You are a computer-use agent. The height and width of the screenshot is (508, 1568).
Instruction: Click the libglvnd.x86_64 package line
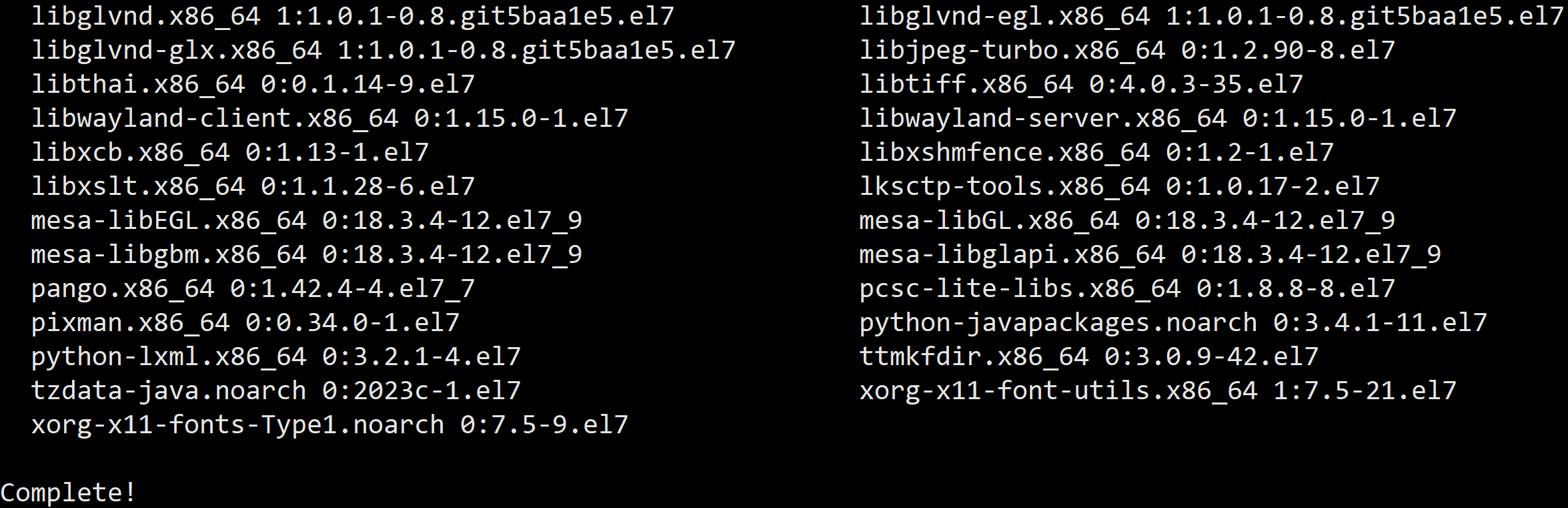click(x=353, y=16)
